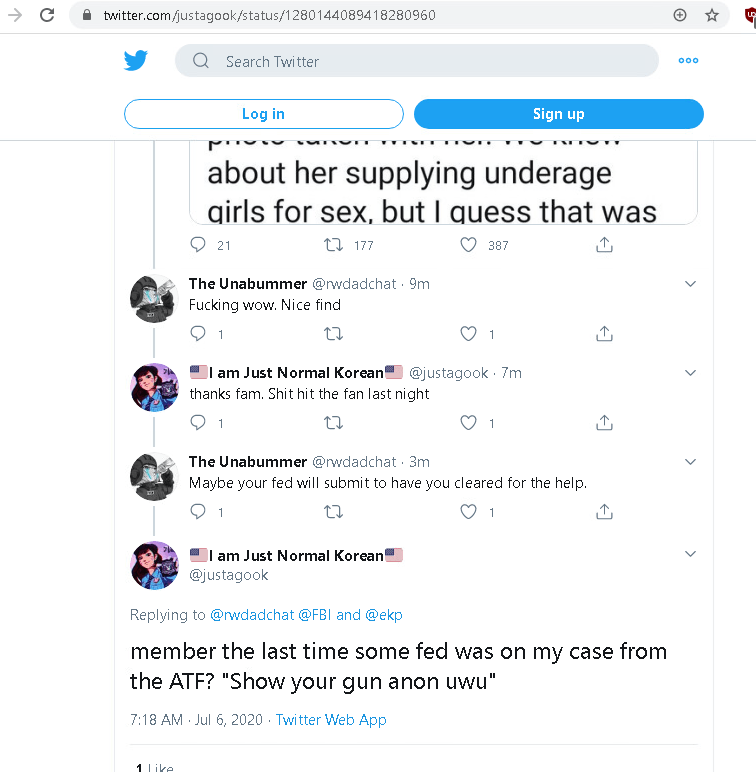
Task: Open the Twitter Web App link
Action: click(331, 720)
